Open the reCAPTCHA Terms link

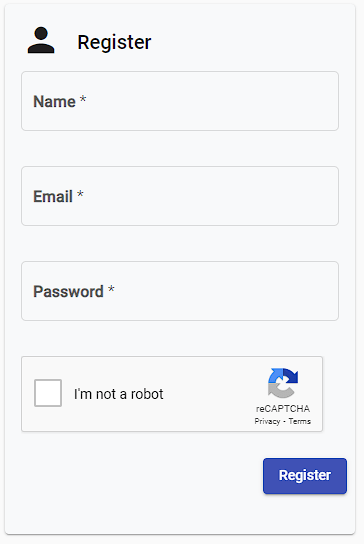[300, 421]
